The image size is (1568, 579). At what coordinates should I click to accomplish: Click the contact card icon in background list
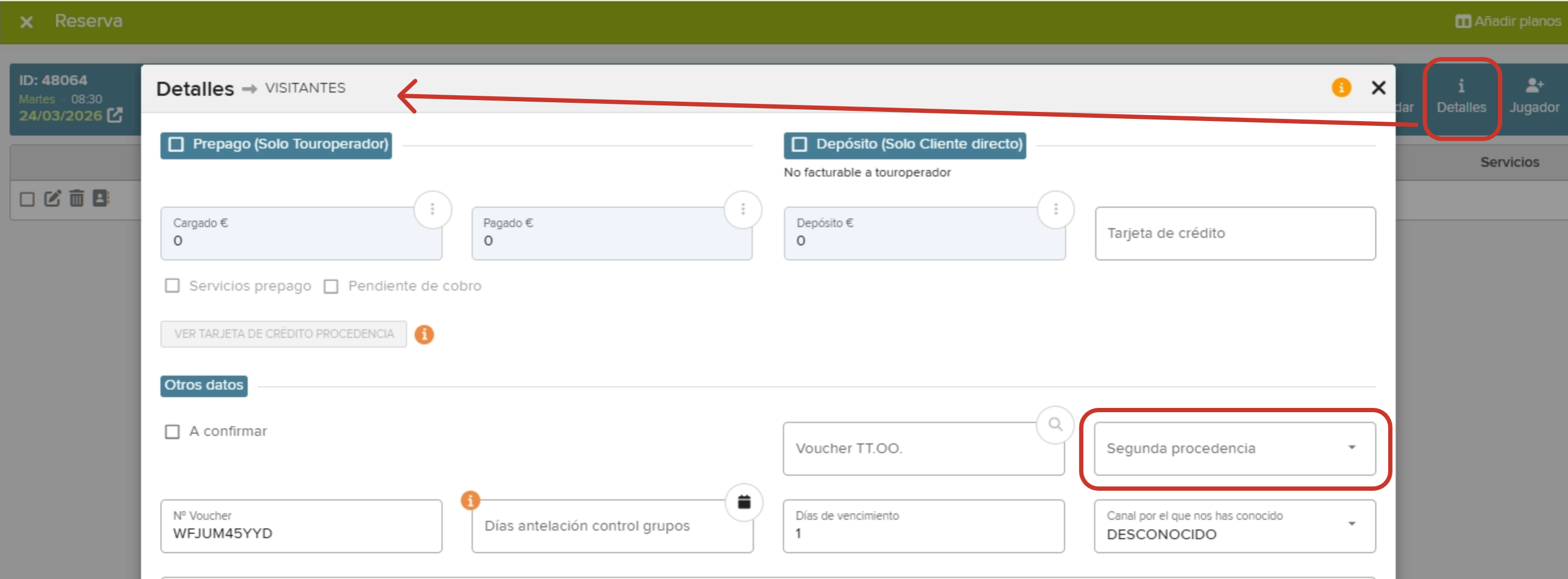pyautogui.click(x=101, y=197)
